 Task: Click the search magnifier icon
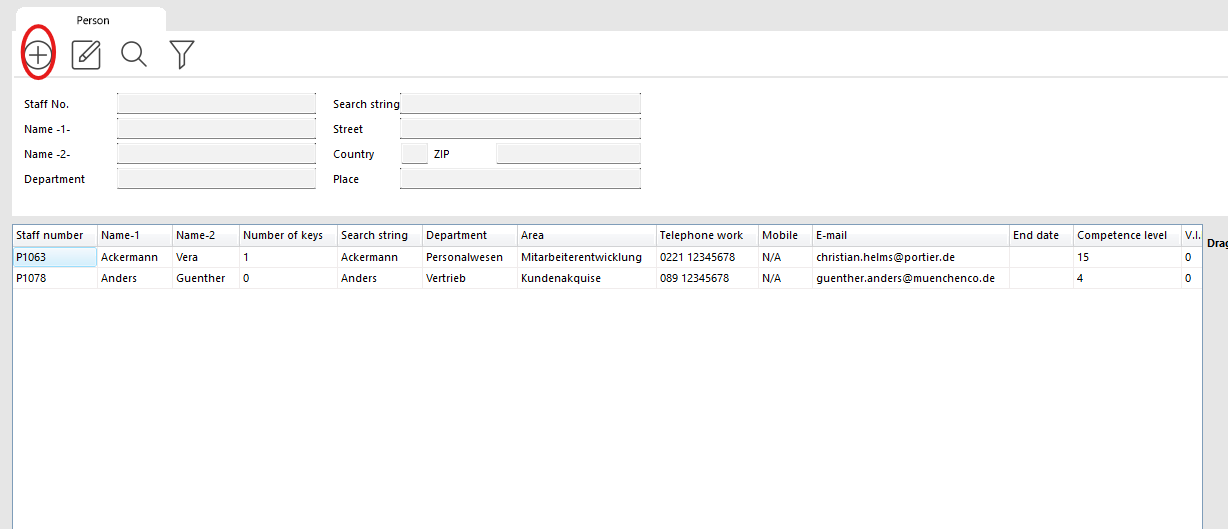[134, 54]
